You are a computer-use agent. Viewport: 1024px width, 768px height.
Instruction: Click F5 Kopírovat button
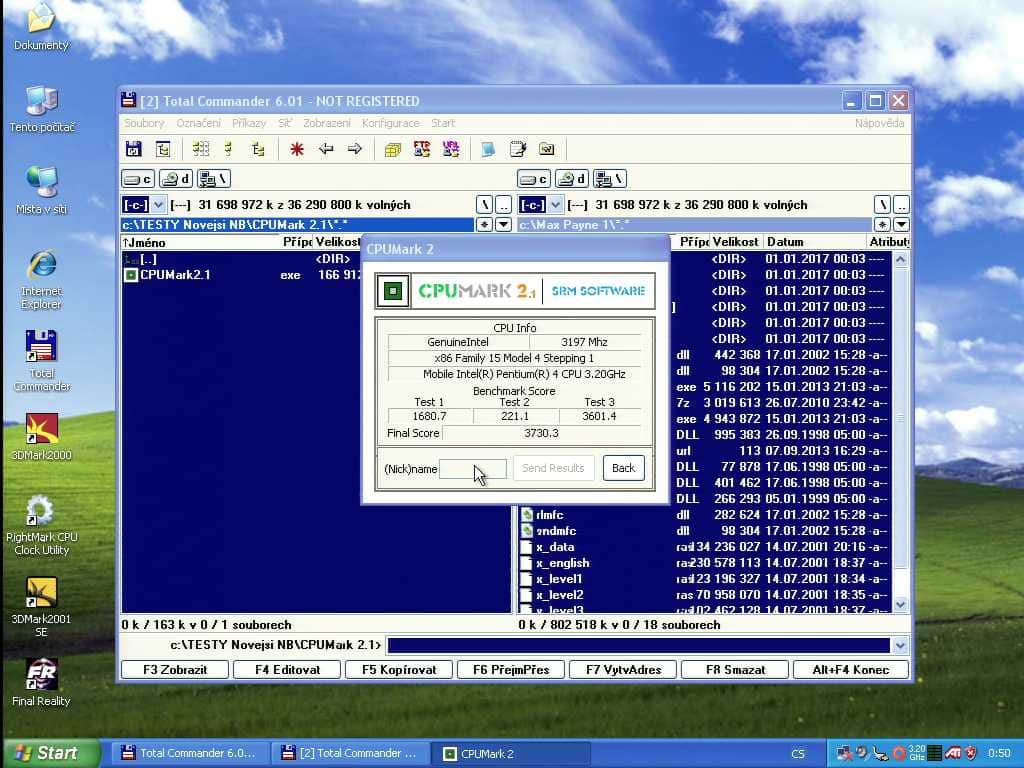click(x=399, y=669)
